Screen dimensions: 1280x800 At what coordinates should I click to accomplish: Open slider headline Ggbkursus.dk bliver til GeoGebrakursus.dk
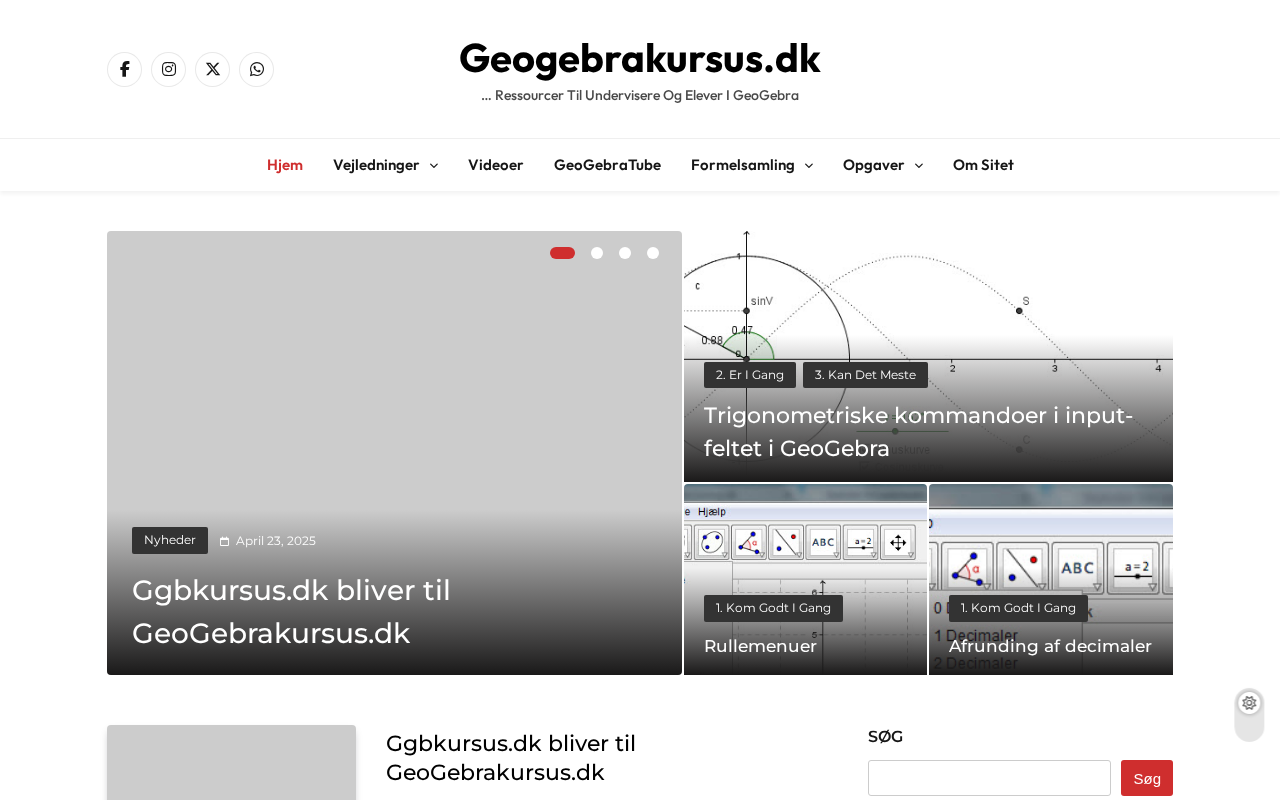(x=291, y=611)
